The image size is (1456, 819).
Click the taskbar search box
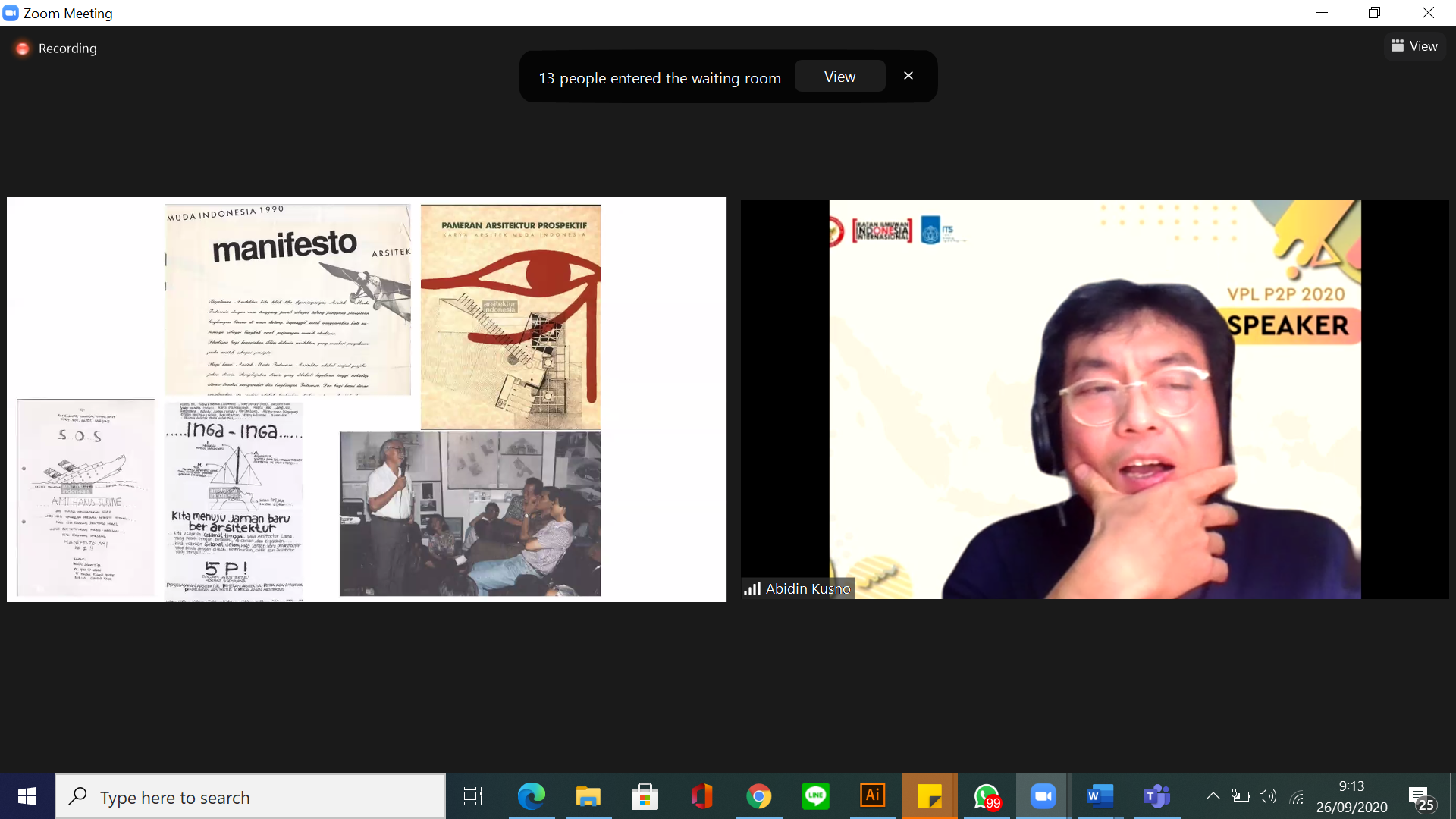(250, 797)
